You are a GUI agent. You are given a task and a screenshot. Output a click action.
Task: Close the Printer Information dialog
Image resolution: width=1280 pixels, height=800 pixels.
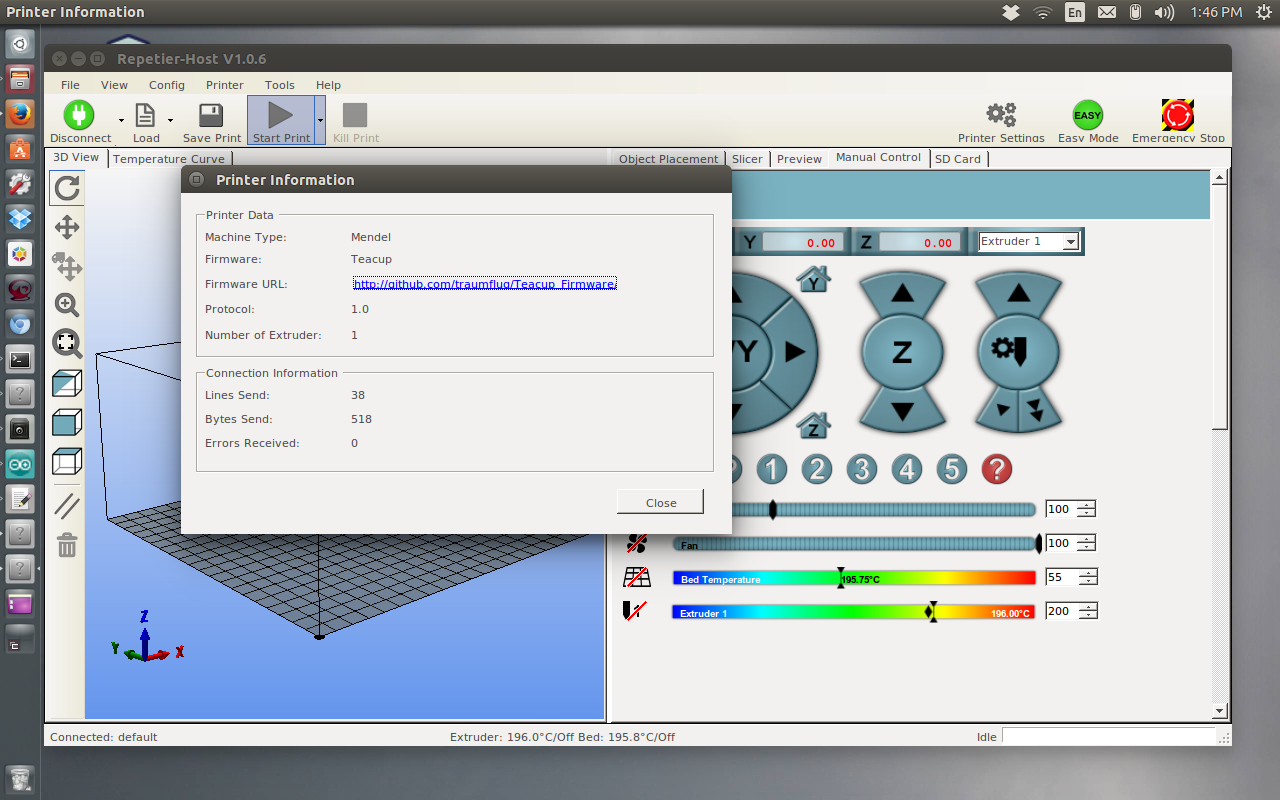[x=661, y=503]
